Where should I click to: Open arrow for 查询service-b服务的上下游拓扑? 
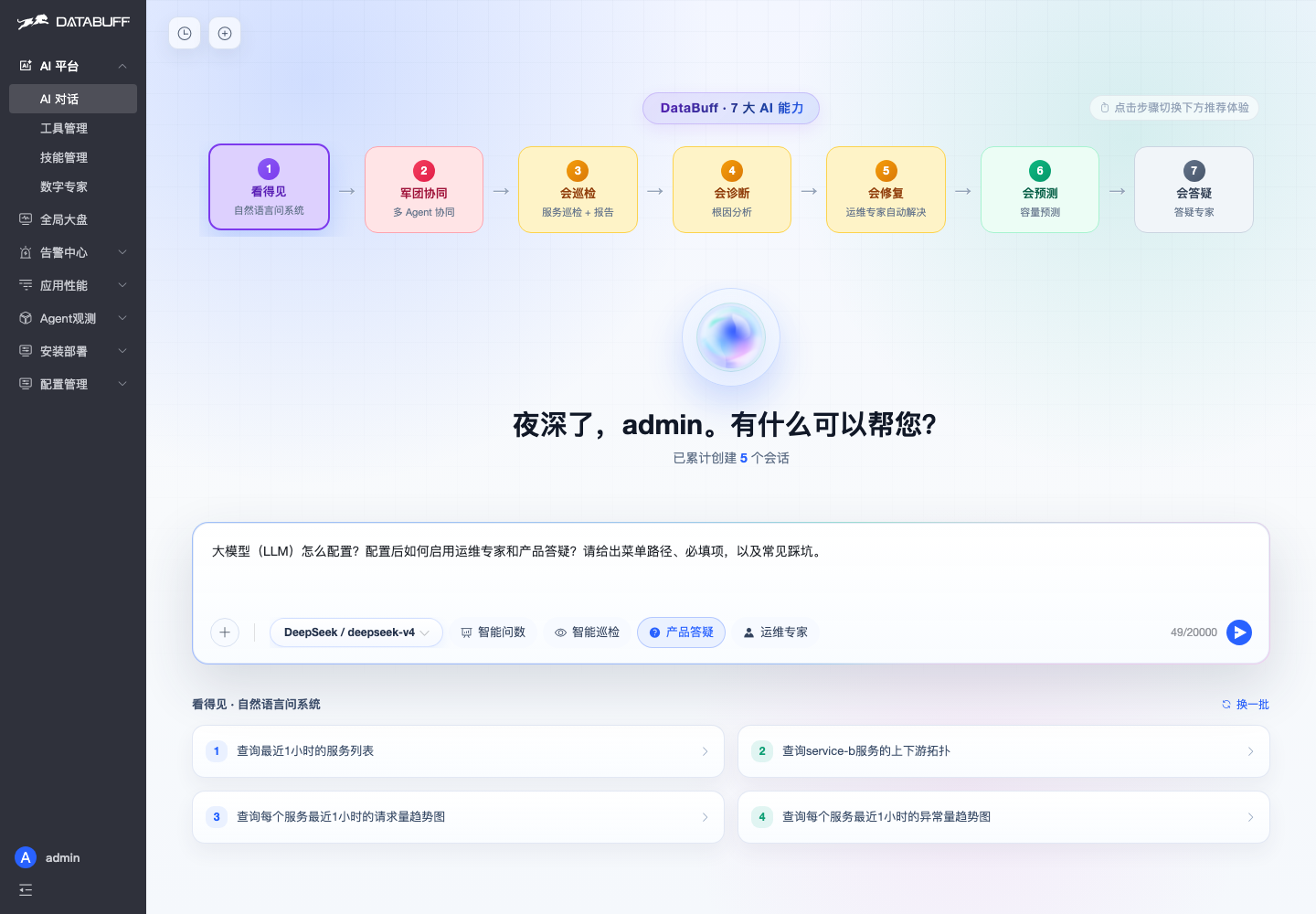point(1251,751)
